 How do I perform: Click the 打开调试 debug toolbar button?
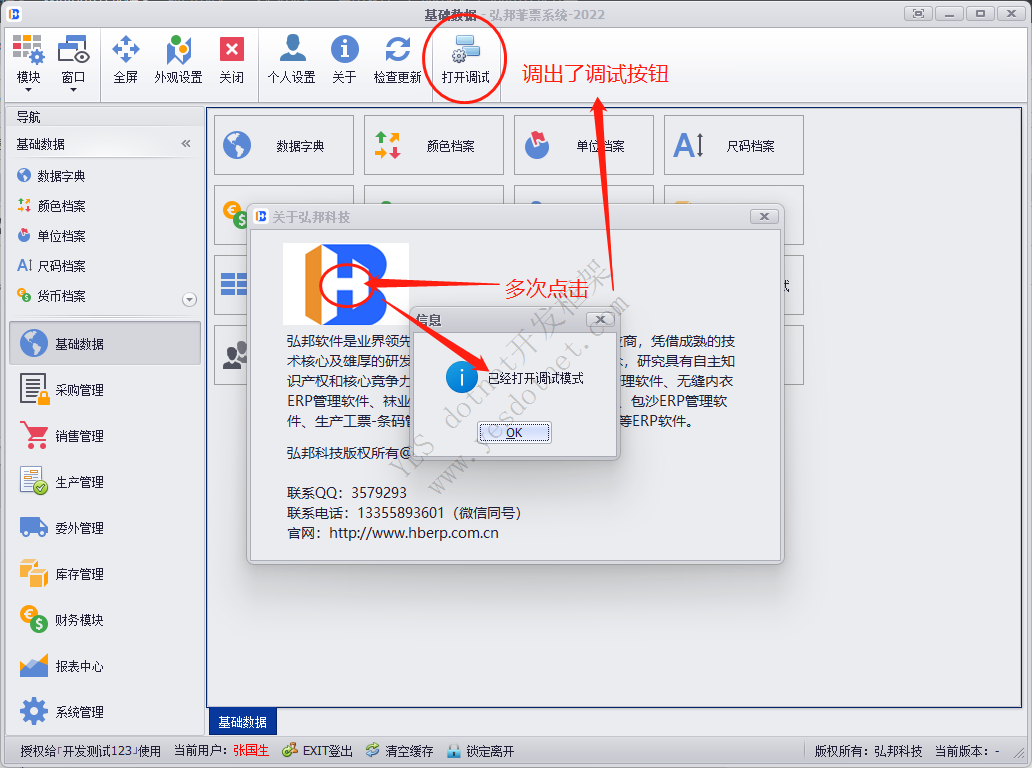point(465,61)
